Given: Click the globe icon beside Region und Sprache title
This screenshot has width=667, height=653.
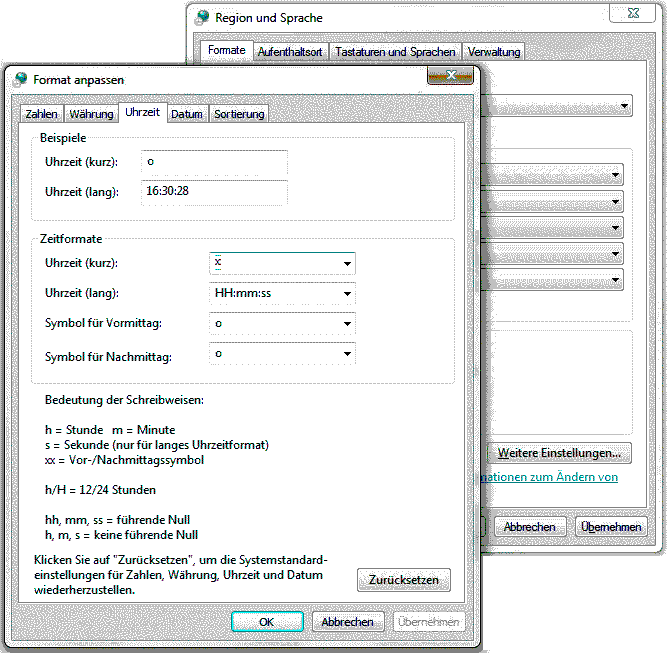Looking at the screenshot, I should point(203,17).
